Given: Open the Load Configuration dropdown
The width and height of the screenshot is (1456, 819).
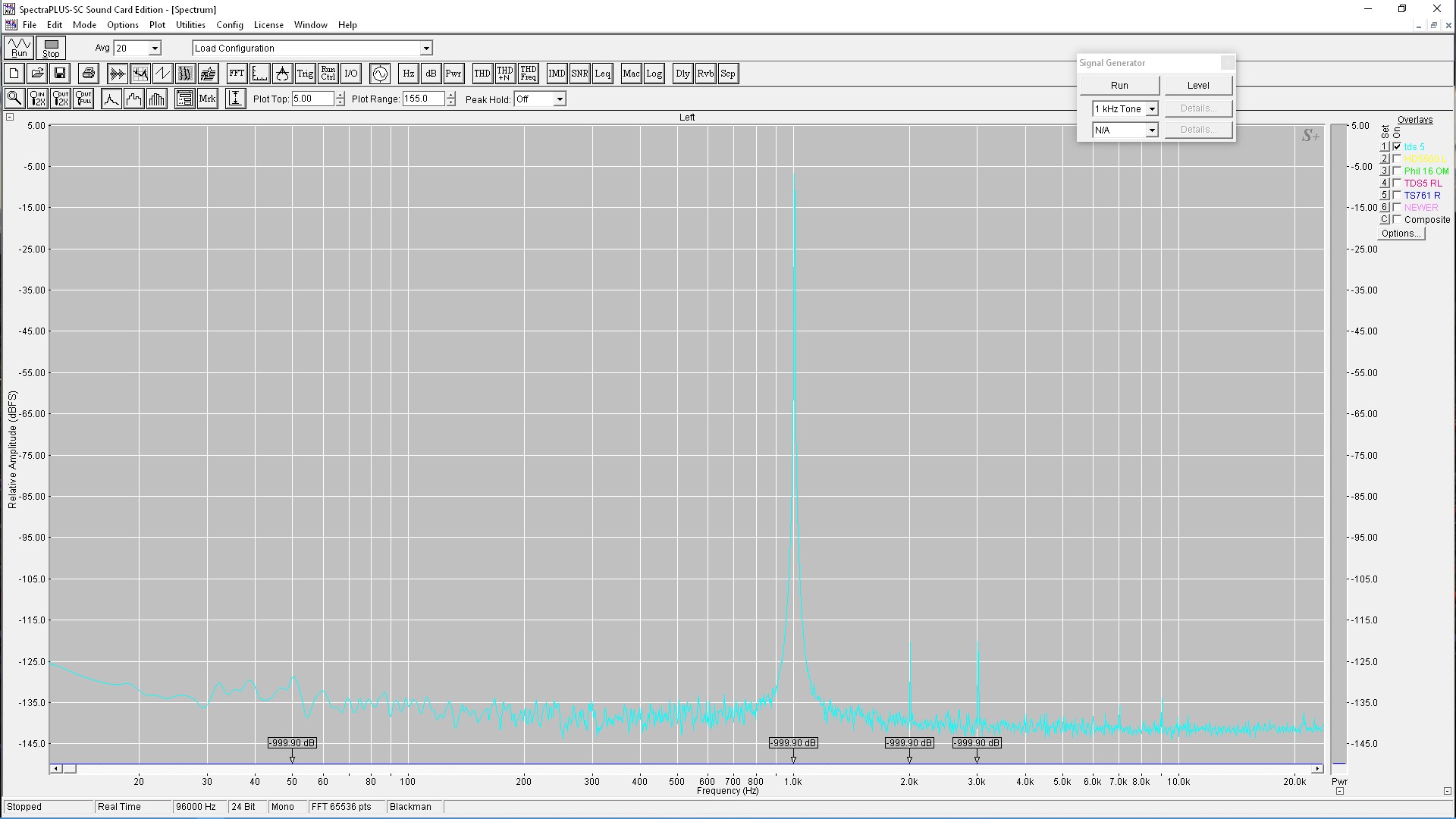Looking at the screenshot, I should pos(426,49).
